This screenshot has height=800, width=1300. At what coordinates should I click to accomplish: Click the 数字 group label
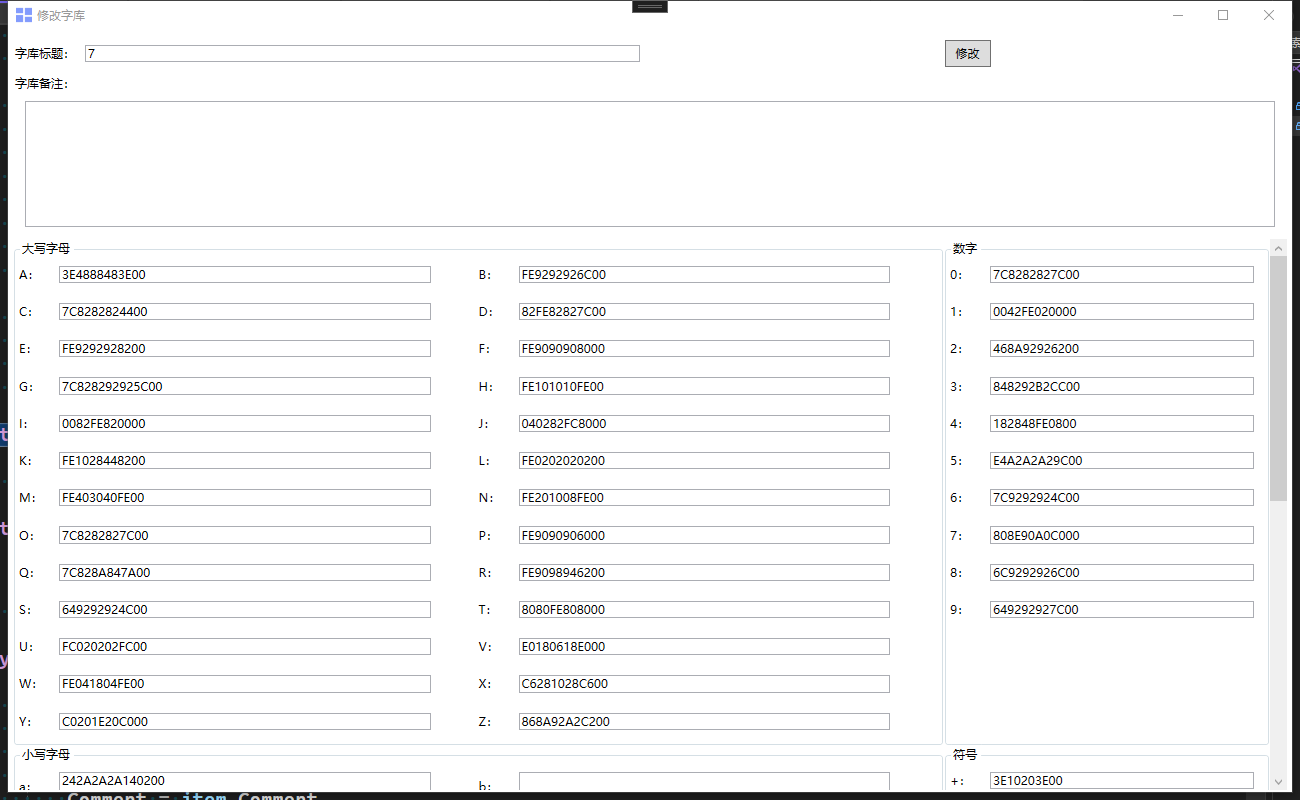pyautogui.click(x=965, y=248)
